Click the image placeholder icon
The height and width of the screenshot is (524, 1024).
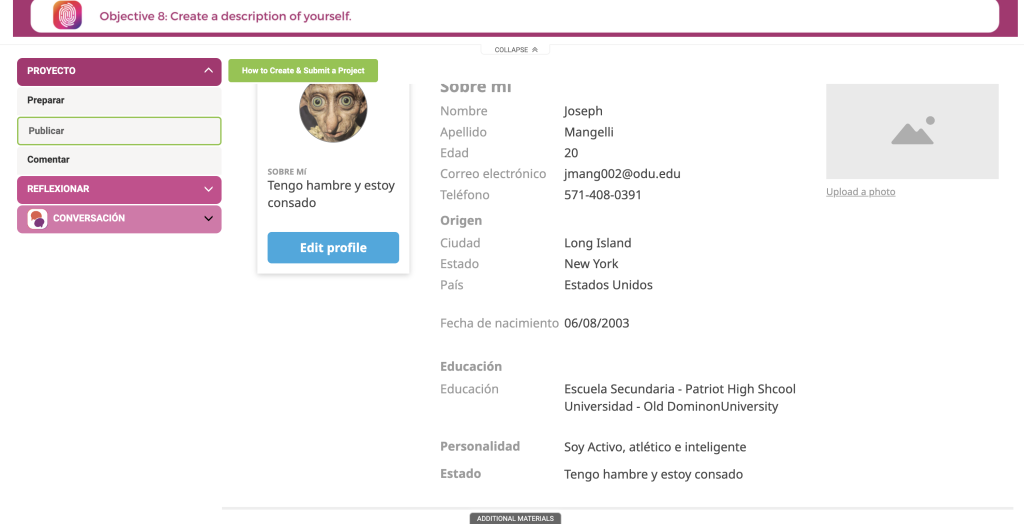pyautogui.click(x=912, y=131)
